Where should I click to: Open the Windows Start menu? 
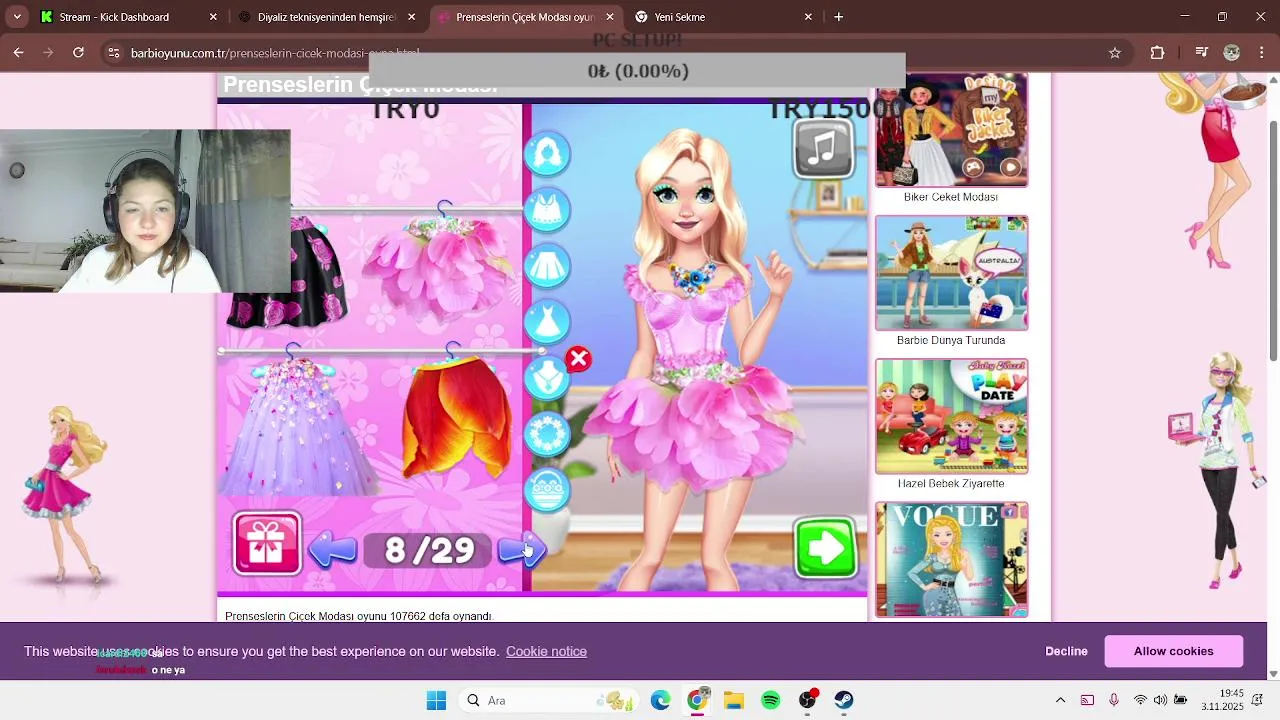[436, 700]
